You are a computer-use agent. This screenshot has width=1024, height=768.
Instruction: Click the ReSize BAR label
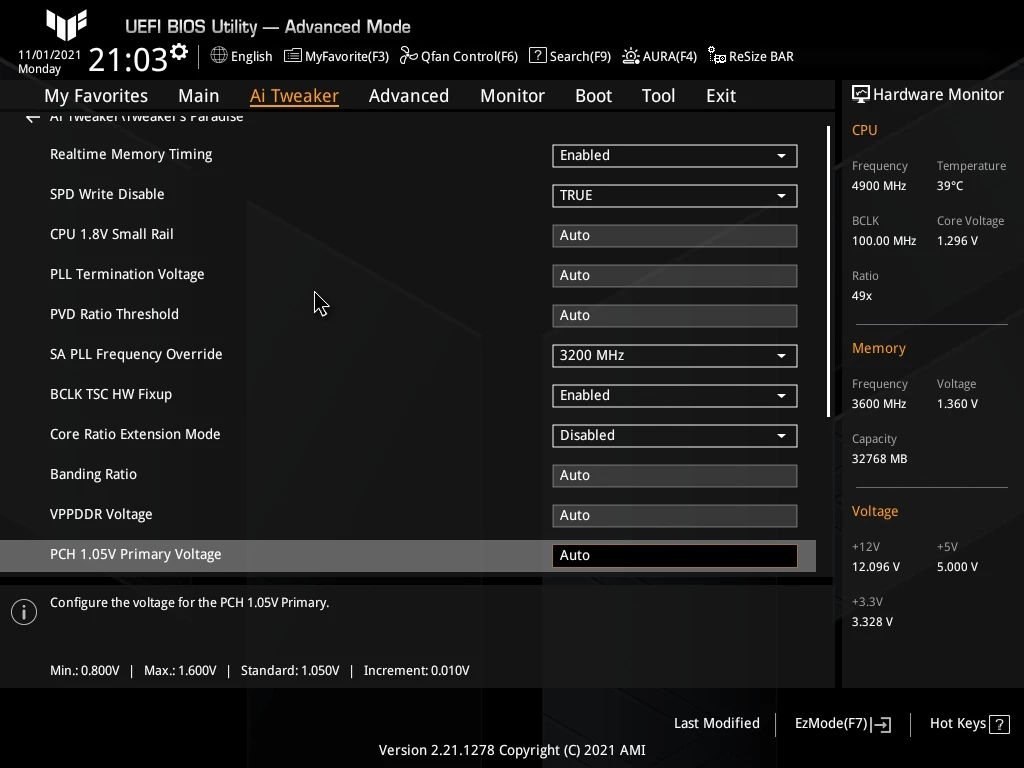[761, 56]
